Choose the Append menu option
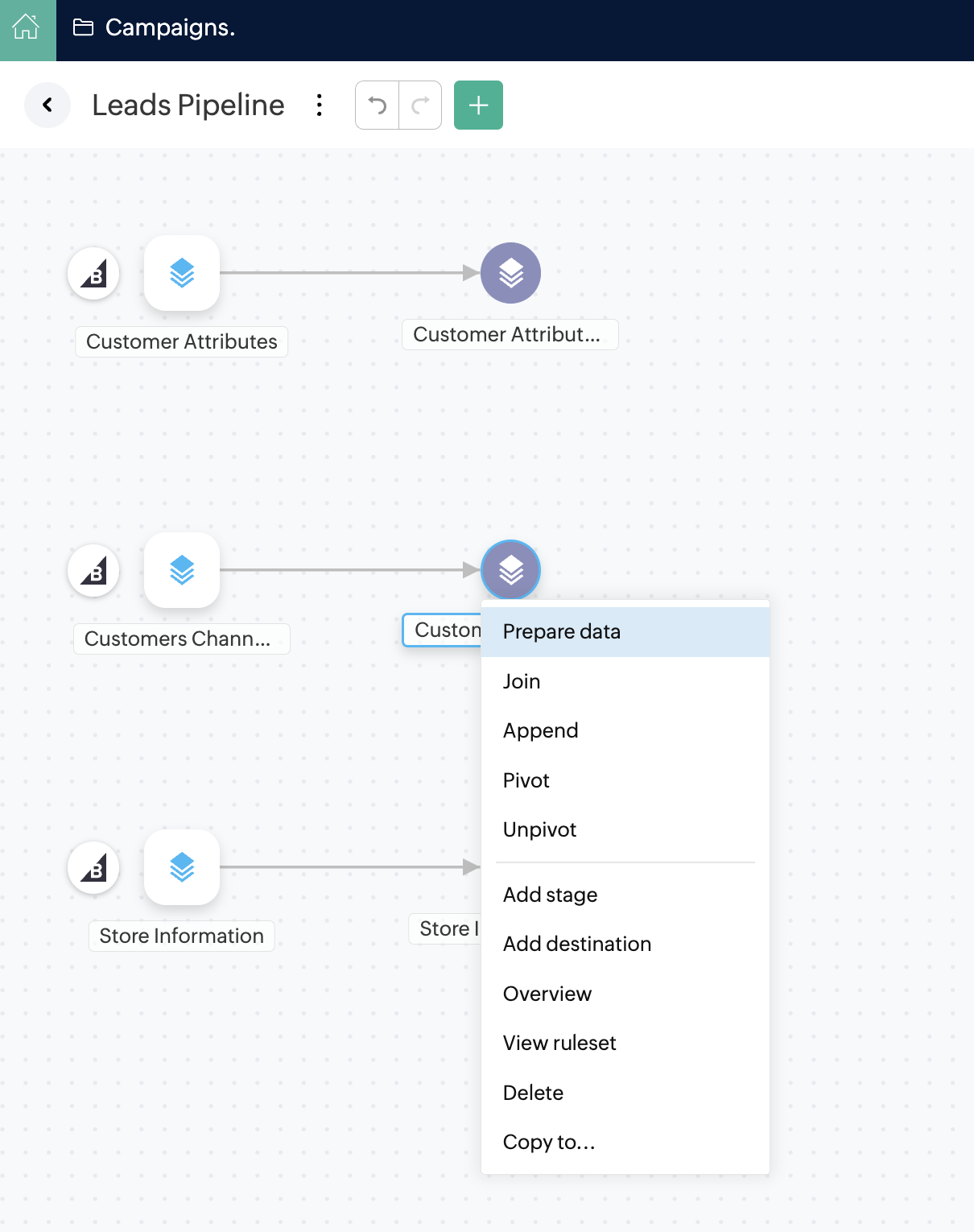974x1232 pixels. [x=541, y=730]
